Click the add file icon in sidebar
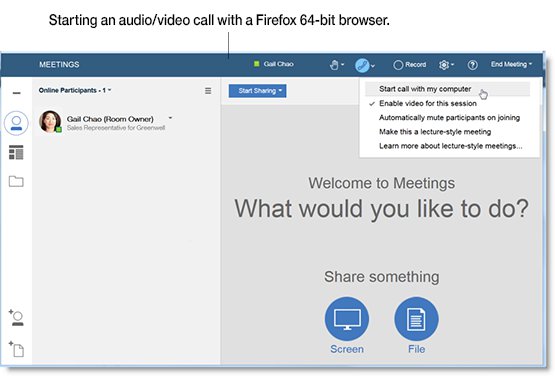555x376 pixels. [x=16, y=349]
